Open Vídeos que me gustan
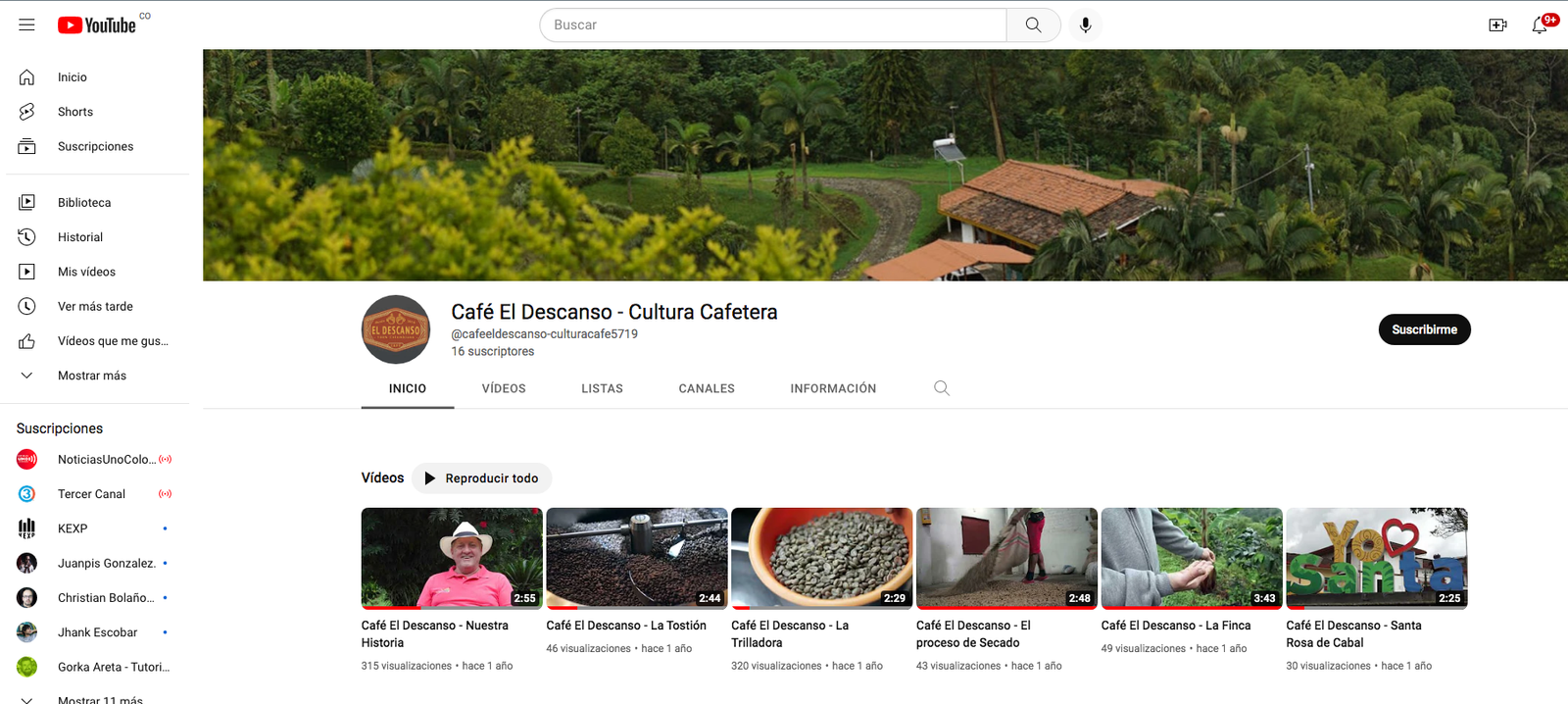This screenshot has height=704, width=1568. pyautogui.click(x=97, y=340)
